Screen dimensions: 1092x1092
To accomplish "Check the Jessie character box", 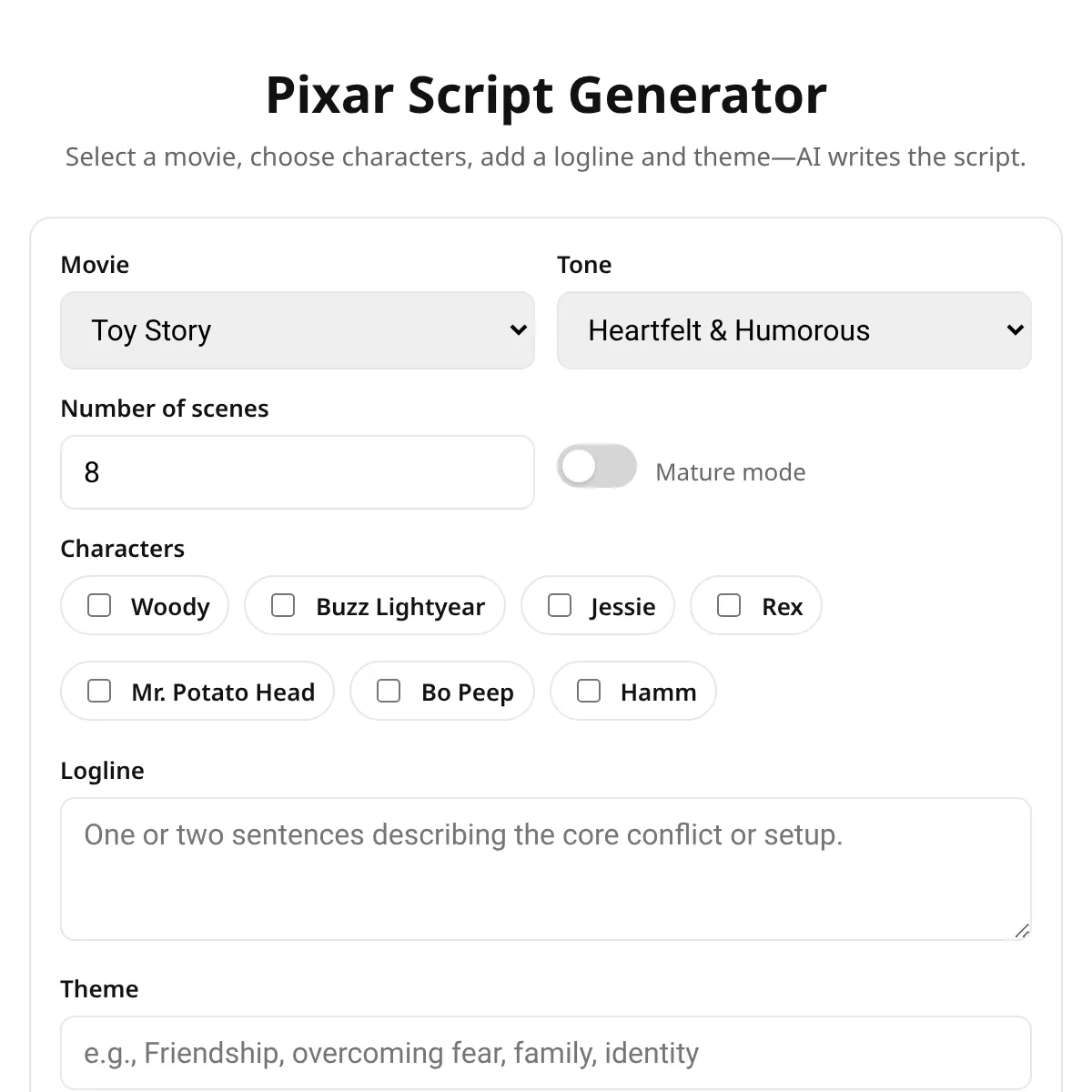I will pyautogui.click(x=560, y=605).
